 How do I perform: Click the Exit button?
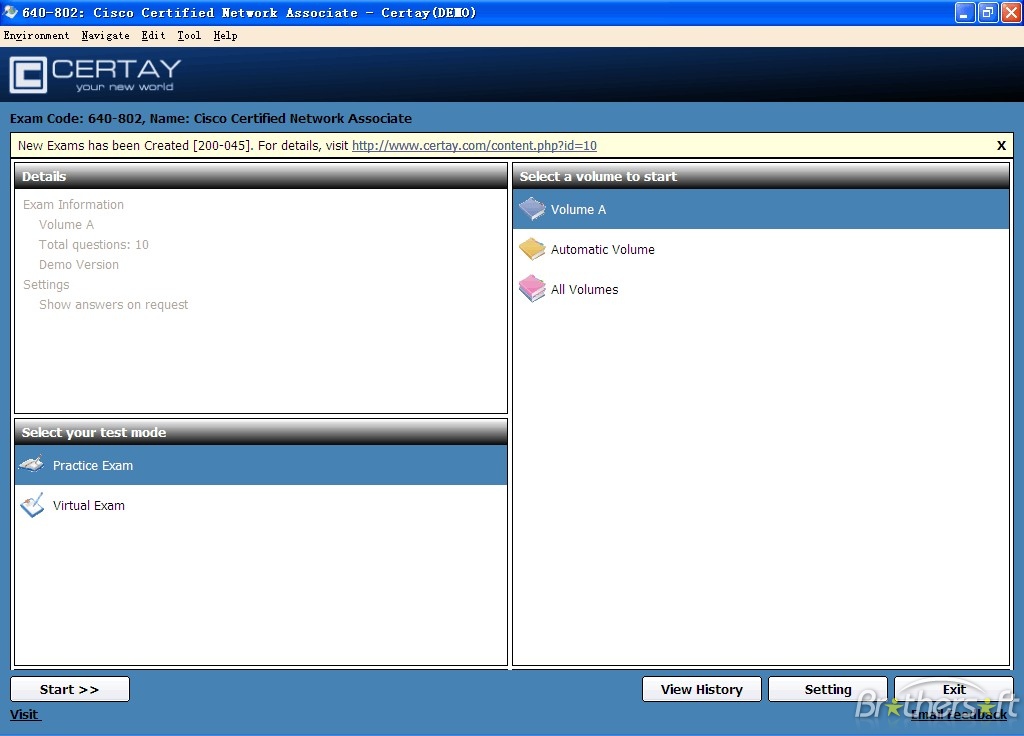coord(953,689)
